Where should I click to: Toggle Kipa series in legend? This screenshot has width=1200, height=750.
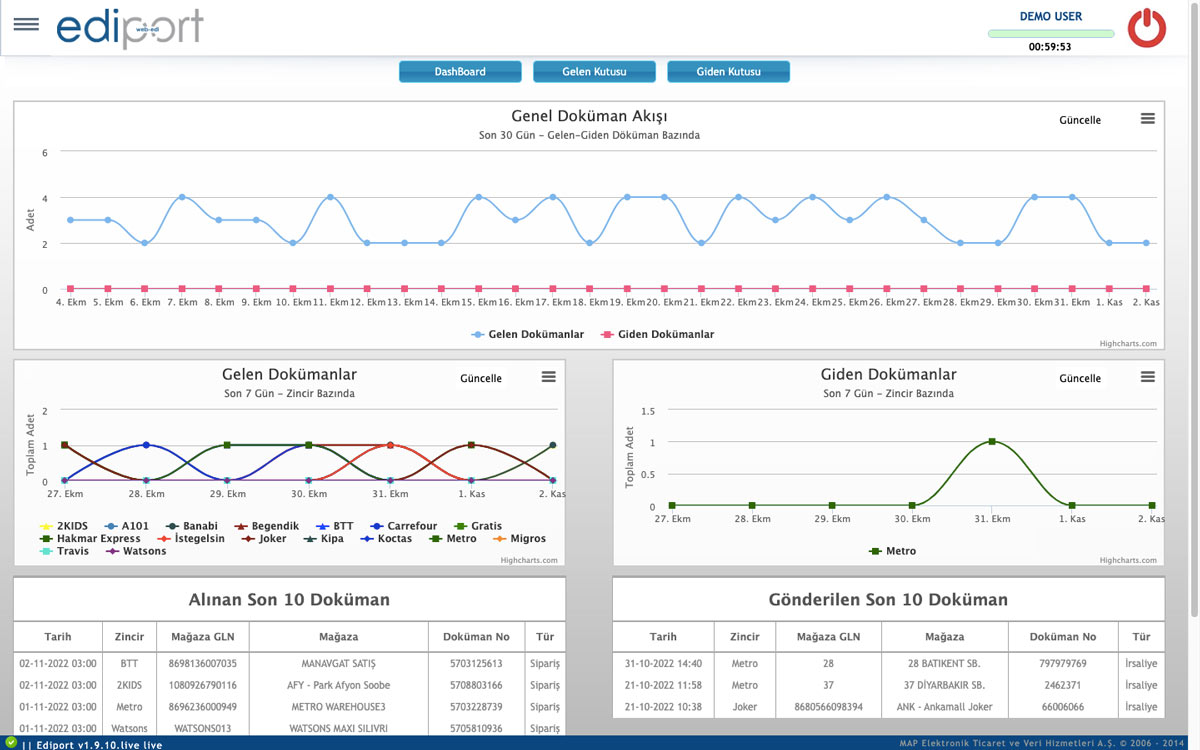click(x=323, y=539)
